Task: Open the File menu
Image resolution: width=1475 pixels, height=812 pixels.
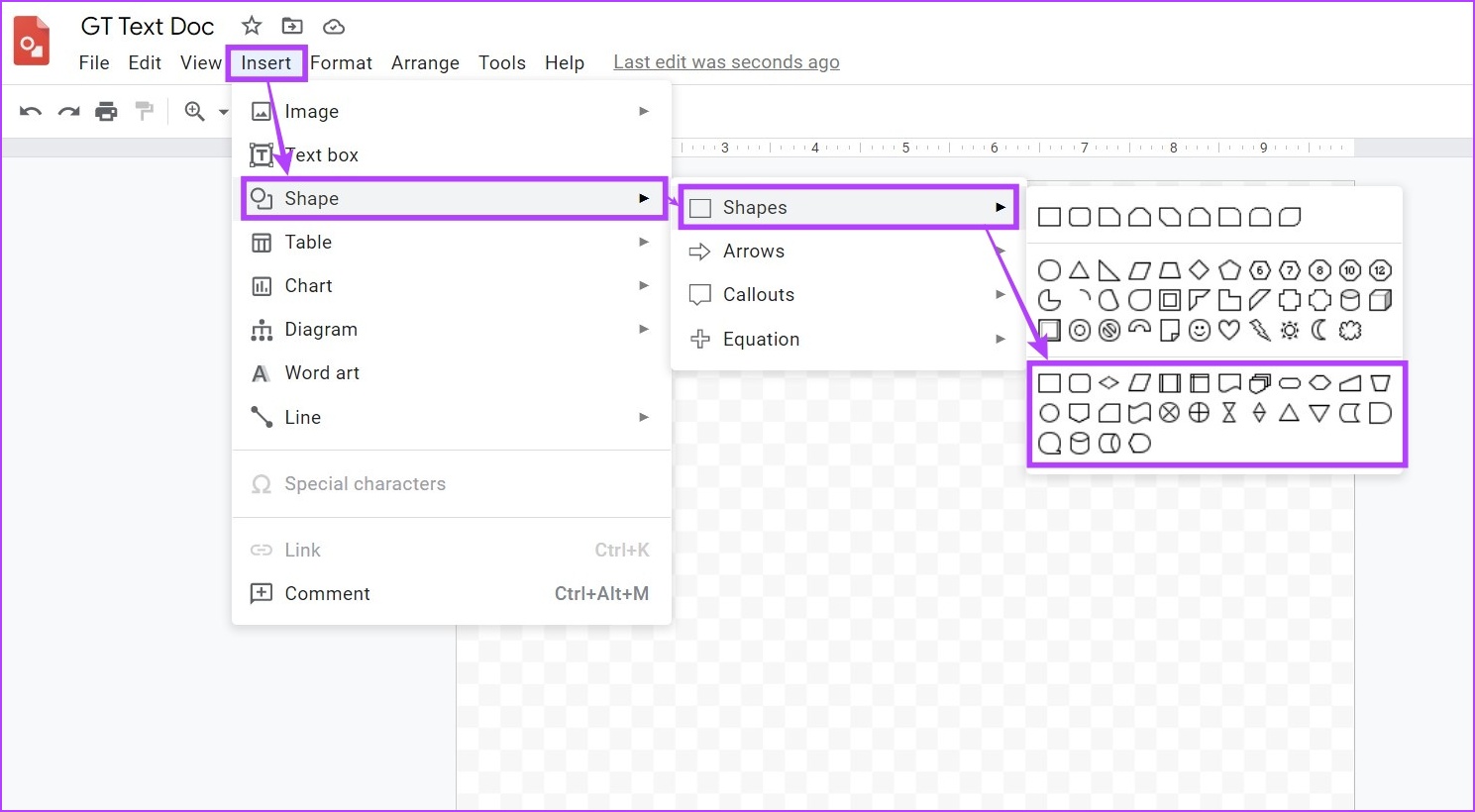Action: click(x=94, y=62)
